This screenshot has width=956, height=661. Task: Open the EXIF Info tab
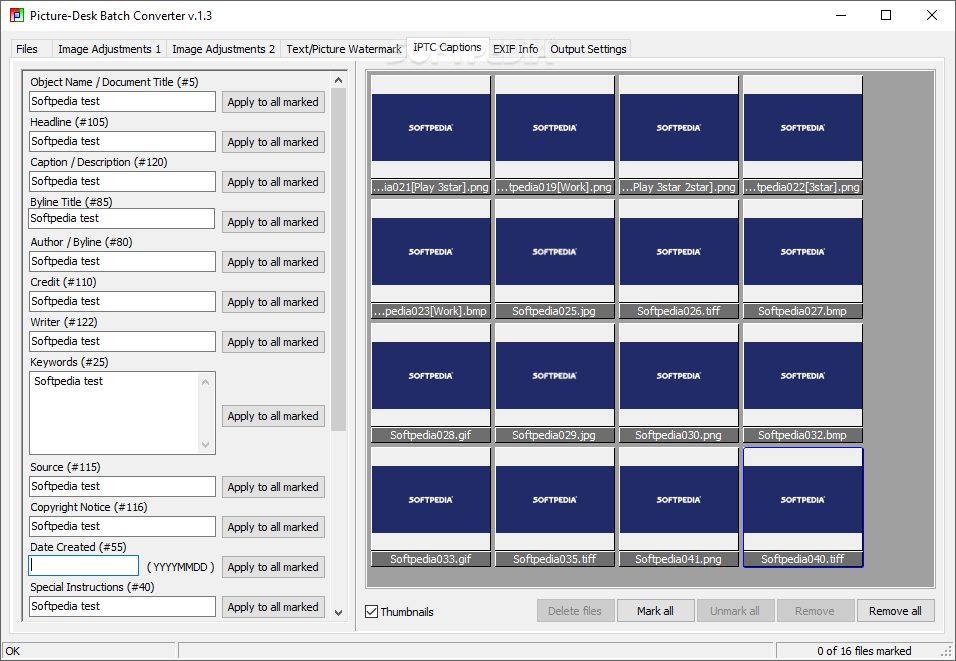pos(515,49)
